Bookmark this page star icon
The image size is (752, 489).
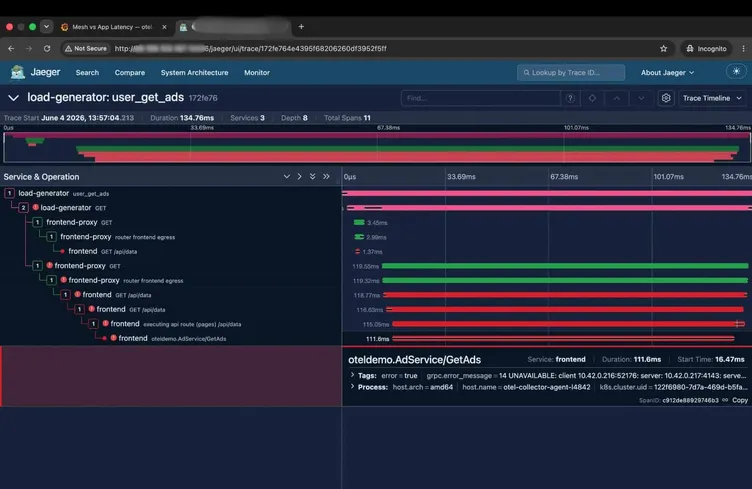[663, 48]
